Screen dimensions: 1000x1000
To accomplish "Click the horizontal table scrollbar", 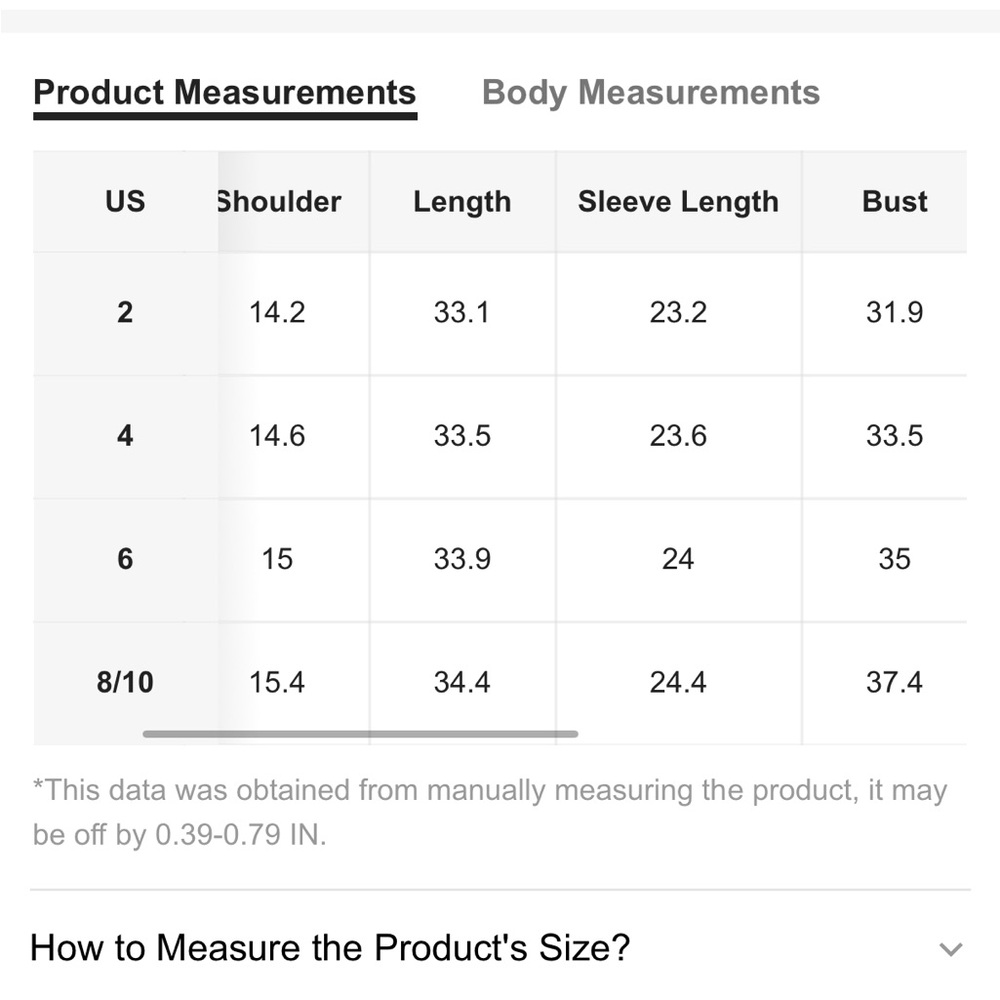I will (x=360, y=734).
